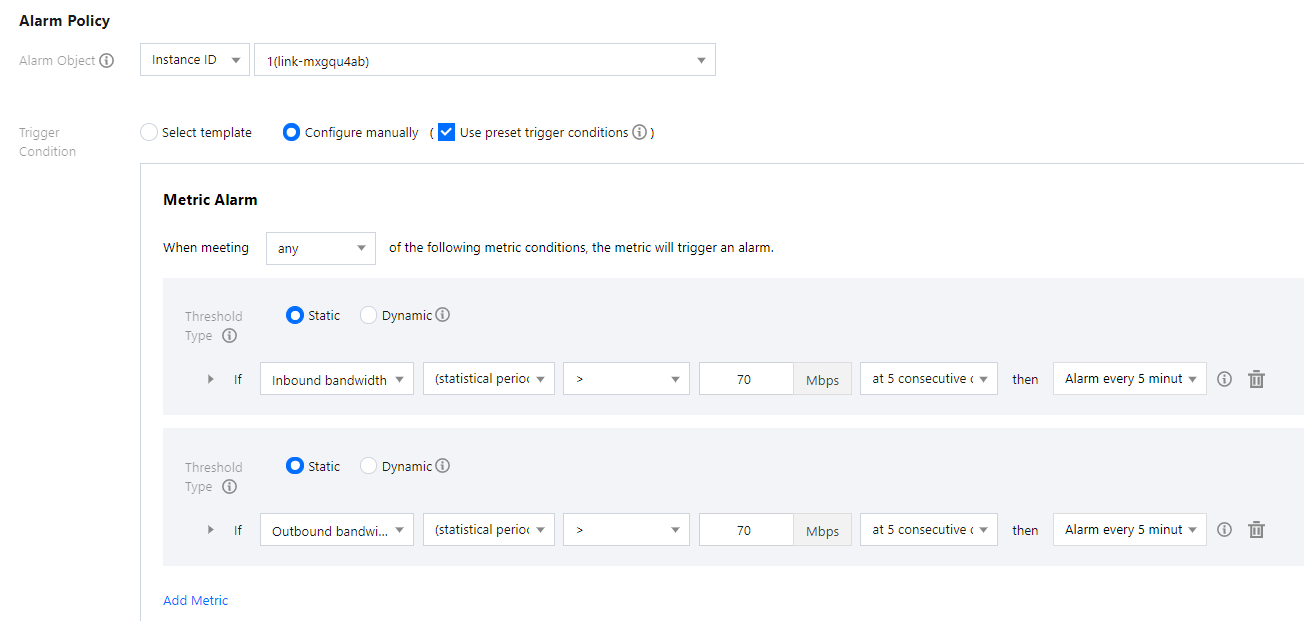Choose the Select template radio option
This screenshot has height=621, width=1304.
coord(149,132)
